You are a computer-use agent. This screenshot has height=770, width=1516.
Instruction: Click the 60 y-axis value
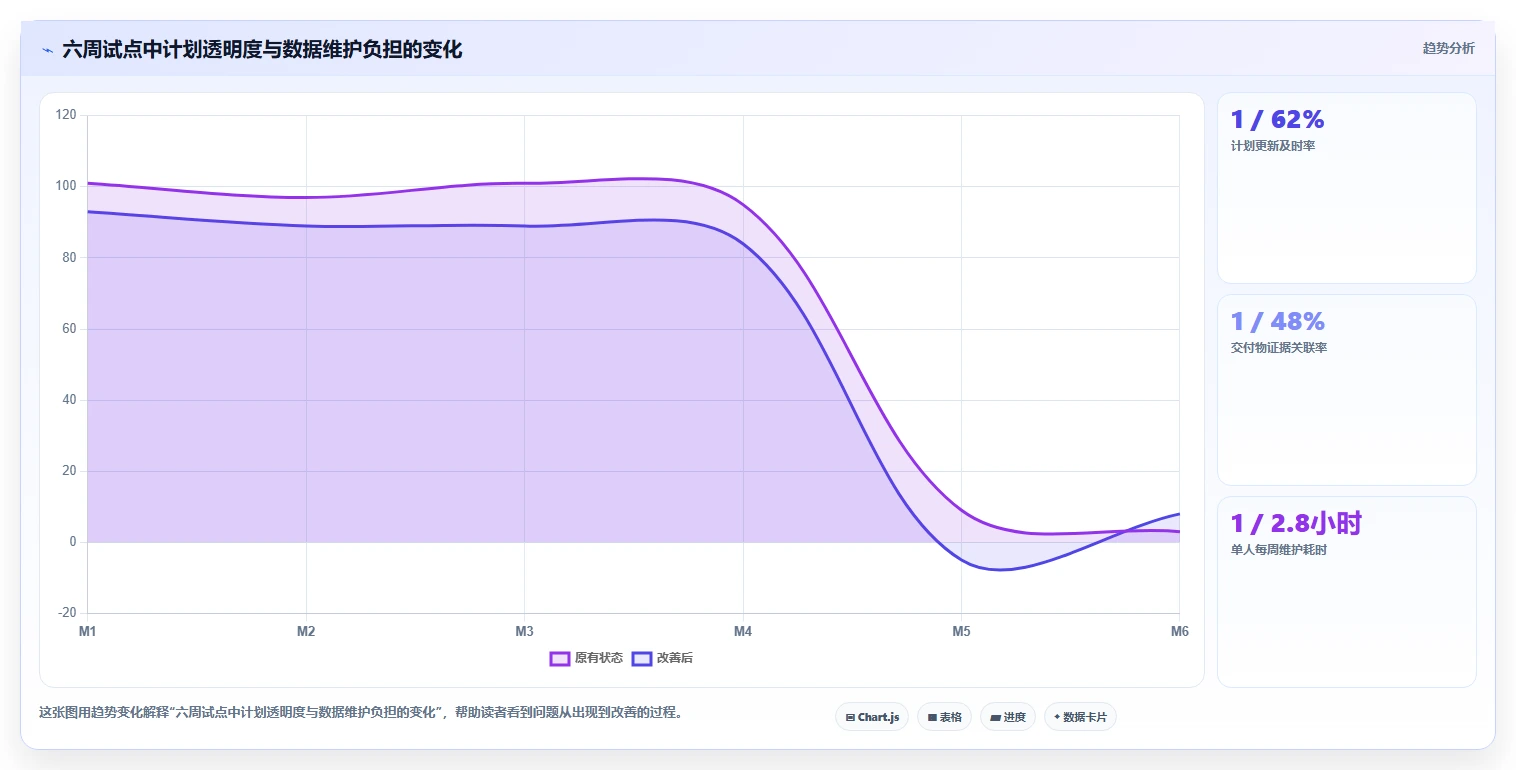coord(69,329)
